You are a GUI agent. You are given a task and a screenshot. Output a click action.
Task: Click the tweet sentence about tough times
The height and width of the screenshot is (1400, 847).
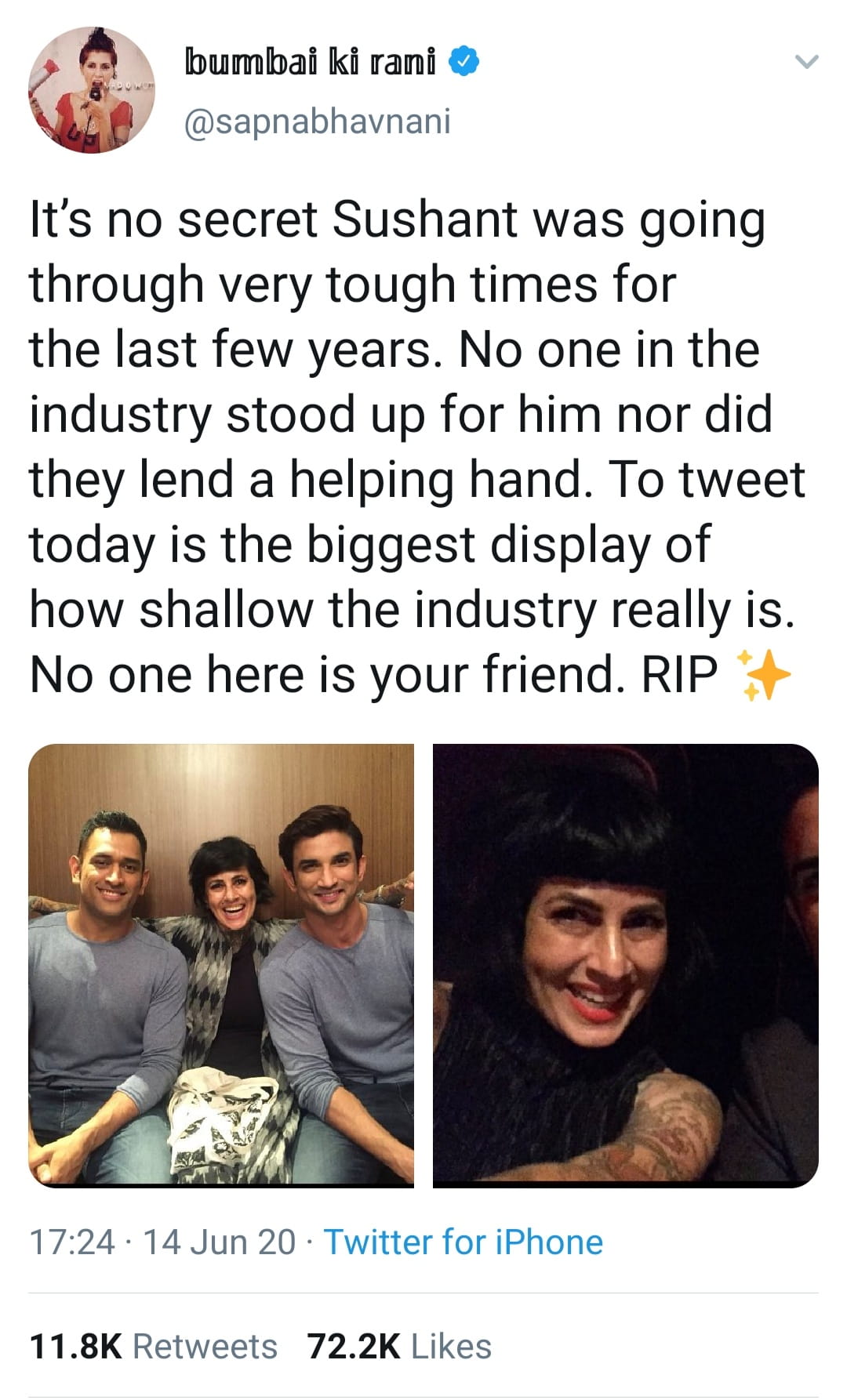point(398,284)
